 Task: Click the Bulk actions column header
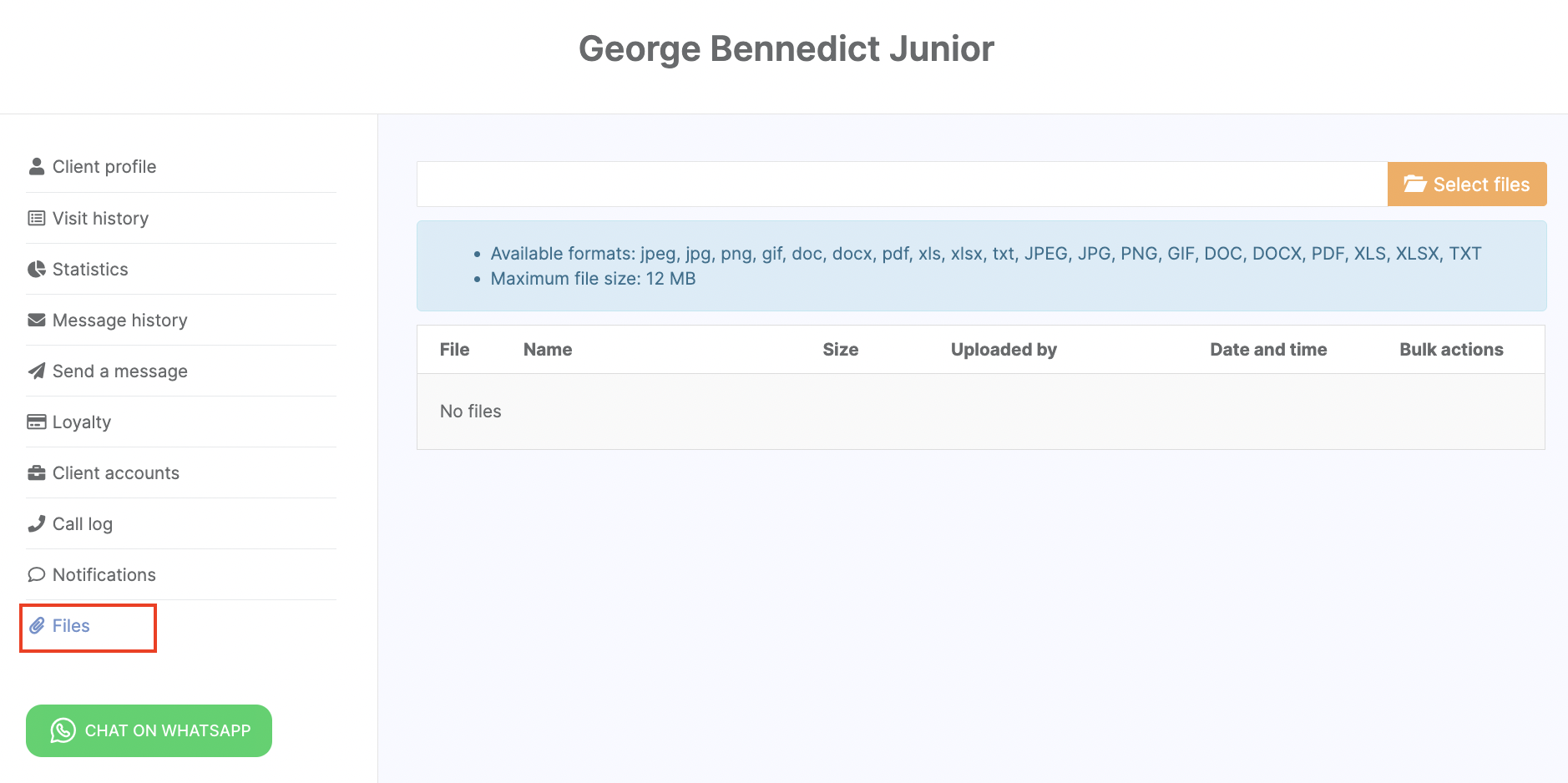point(1451,350)
